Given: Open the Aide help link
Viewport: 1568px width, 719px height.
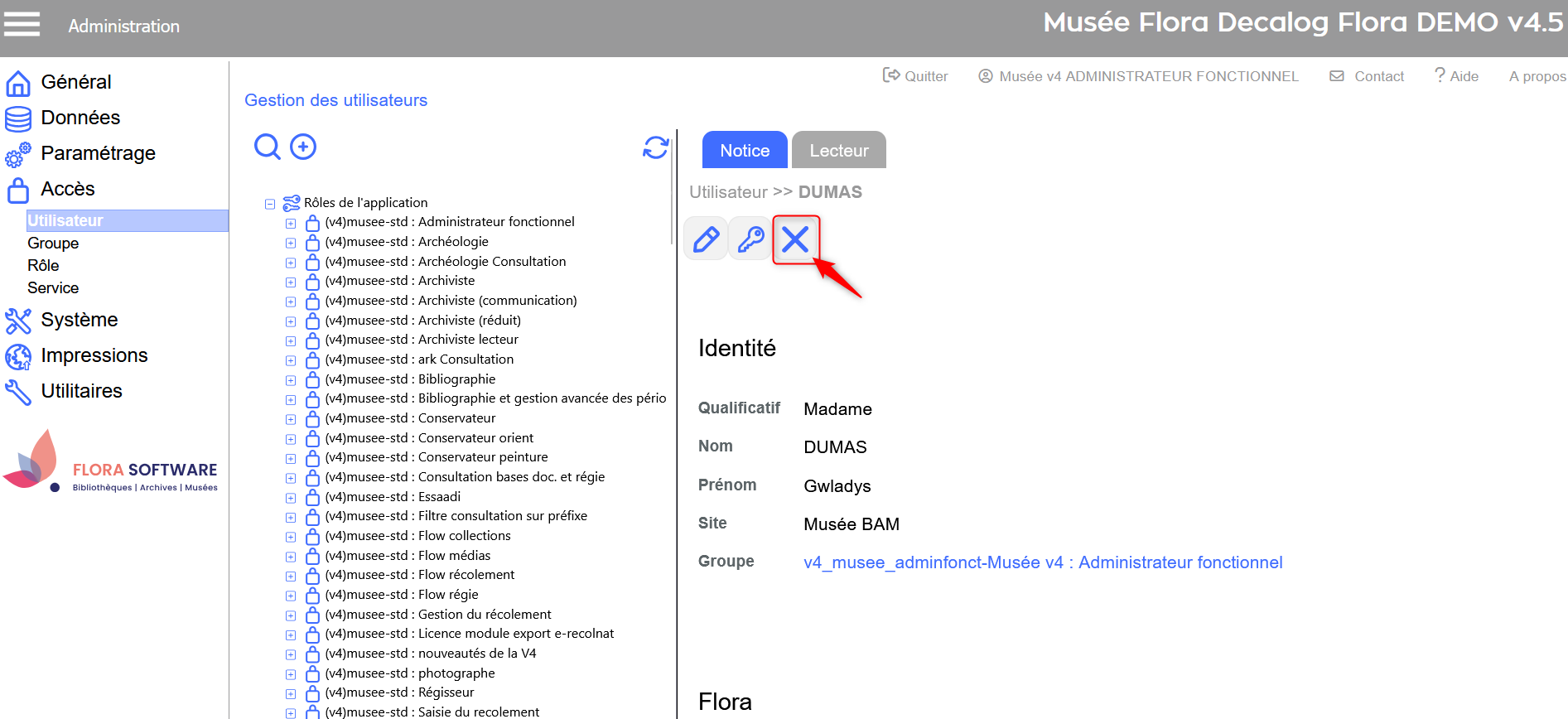Looking at the screenshot, I should click(1456, 76).
